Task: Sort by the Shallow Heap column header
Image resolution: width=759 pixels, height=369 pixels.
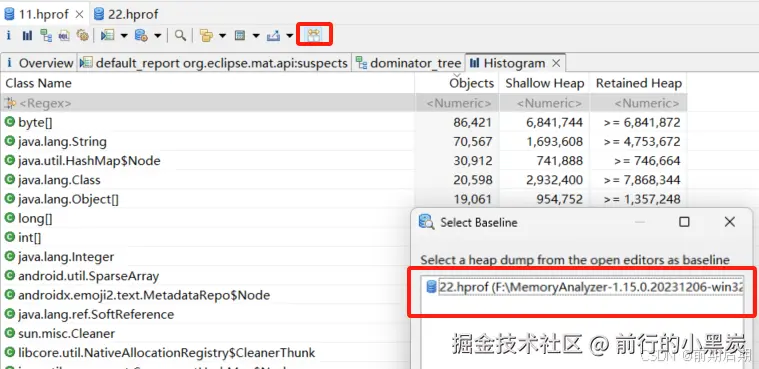Action: click(x=544, y=83)
